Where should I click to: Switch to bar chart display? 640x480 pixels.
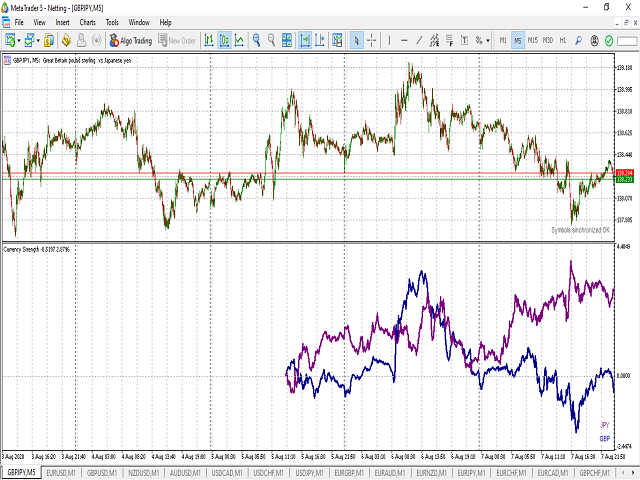209,41
